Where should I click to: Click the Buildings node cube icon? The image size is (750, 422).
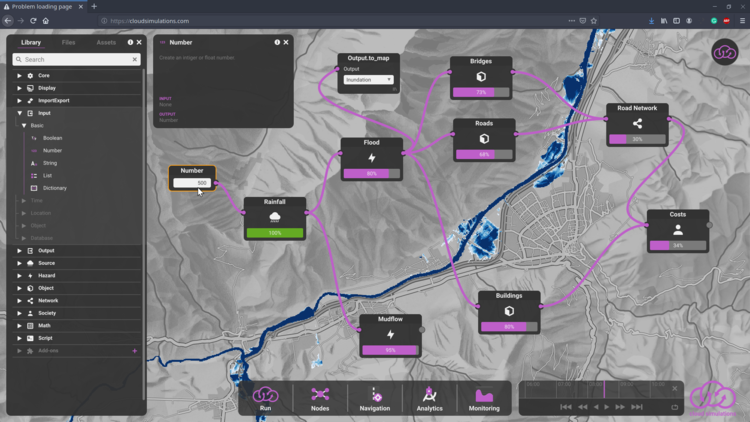pos(509,311)
